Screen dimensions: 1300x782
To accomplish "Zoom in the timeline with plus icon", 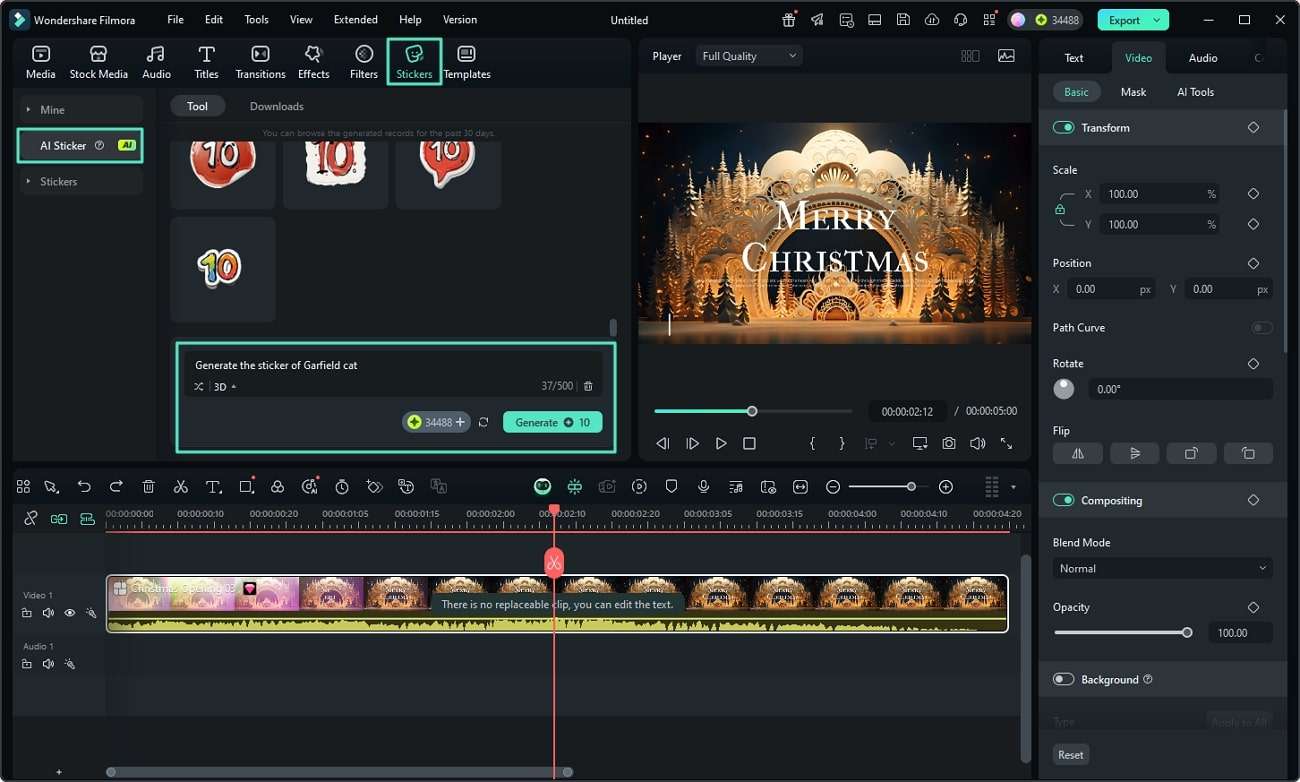I will (946, 487).
